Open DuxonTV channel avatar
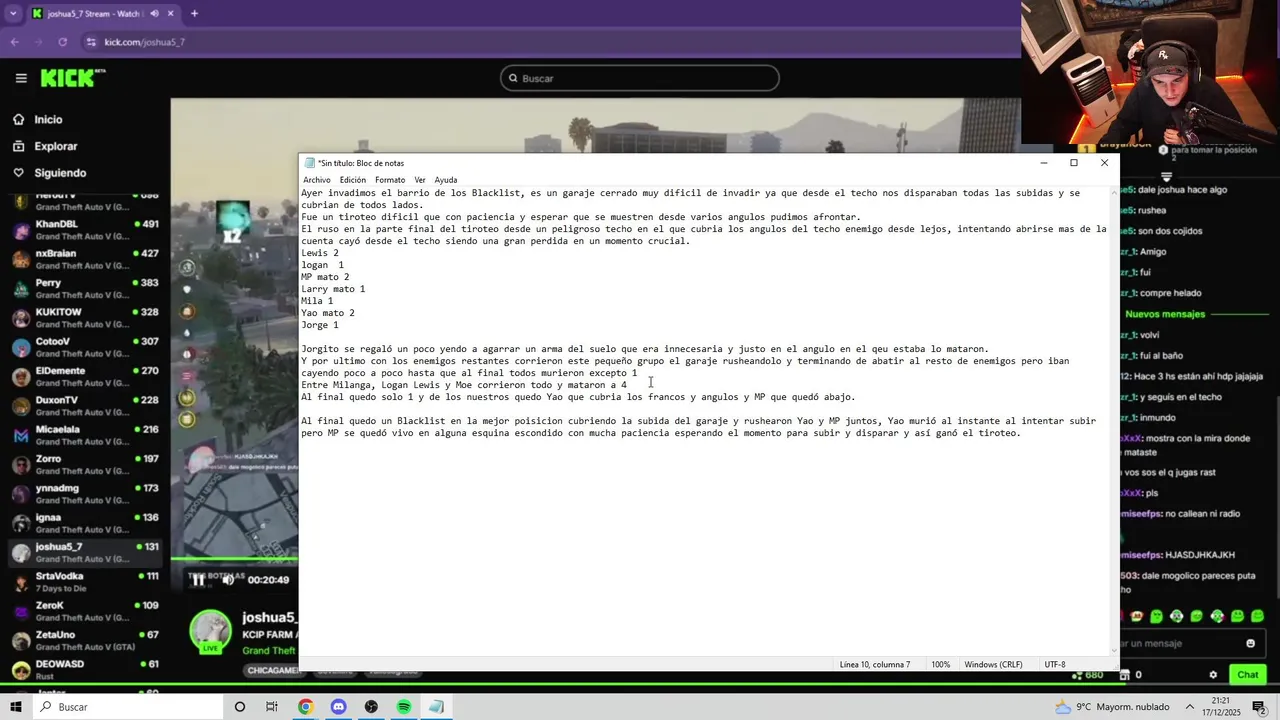 coord(21,406)
